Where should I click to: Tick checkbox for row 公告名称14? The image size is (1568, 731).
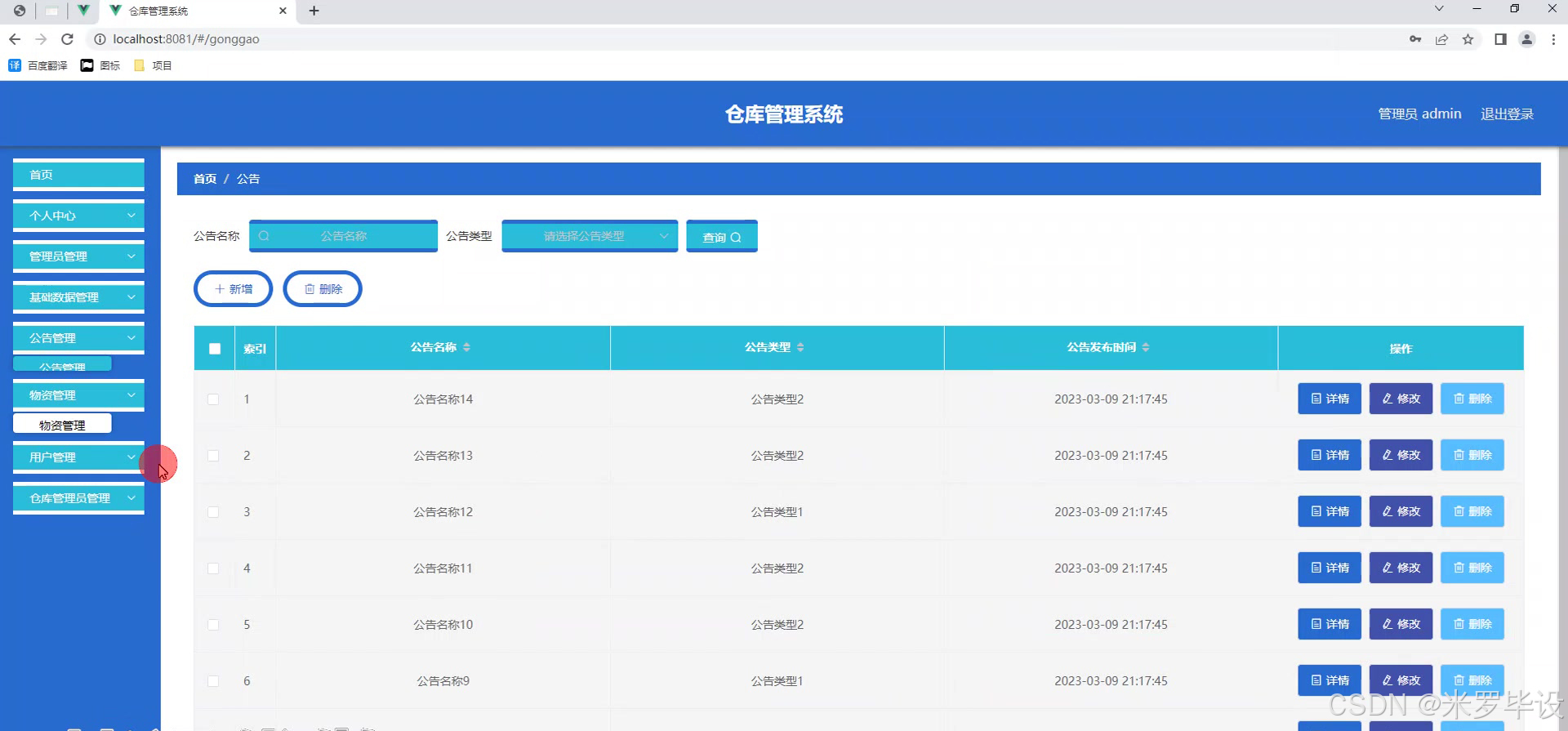213,399
